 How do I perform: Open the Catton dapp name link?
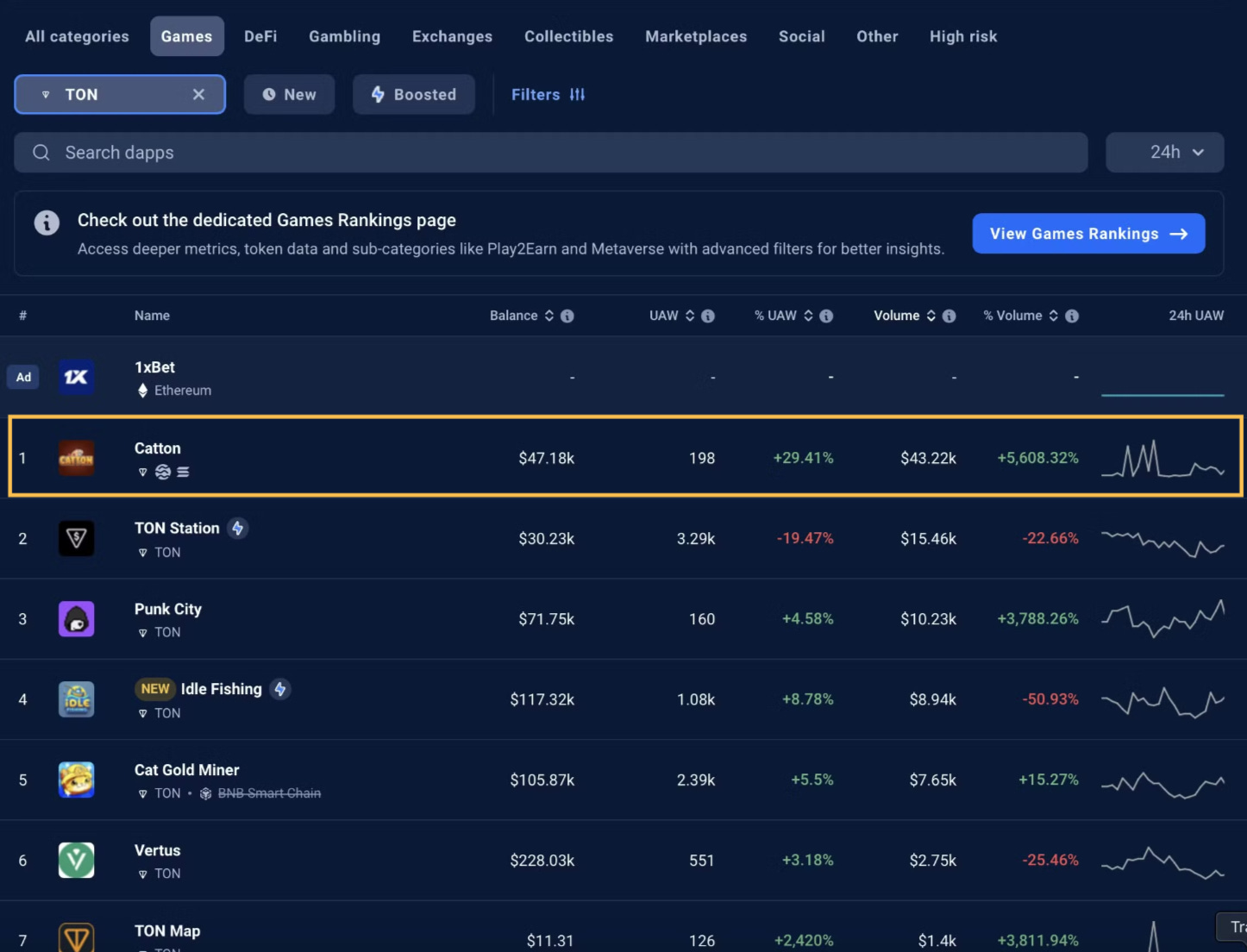(x=158, y=448)
